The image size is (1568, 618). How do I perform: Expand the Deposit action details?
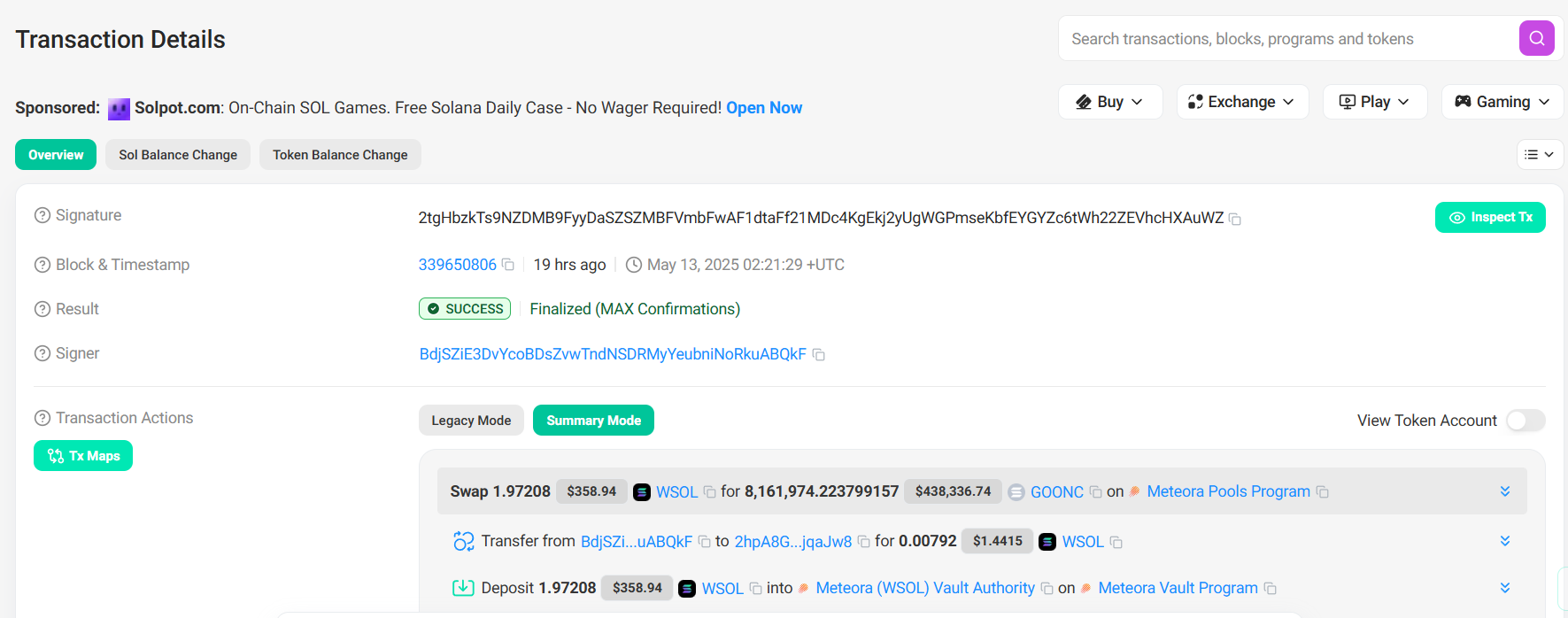pyautogui.click(x=1505, y=588)
